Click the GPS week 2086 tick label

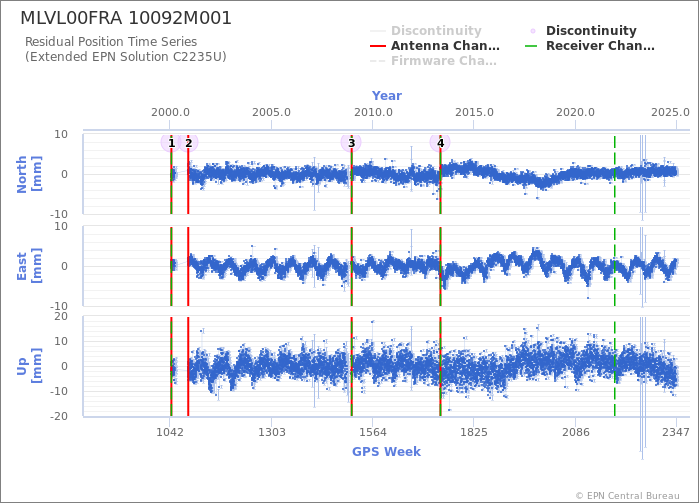[575, 432]
